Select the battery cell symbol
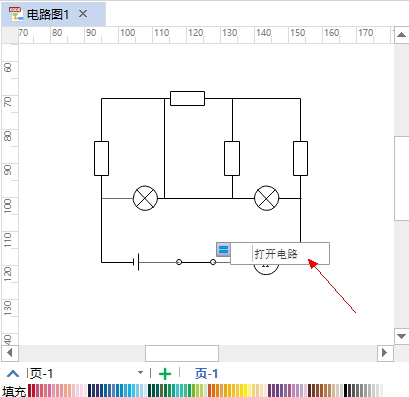 pos(136,262)
